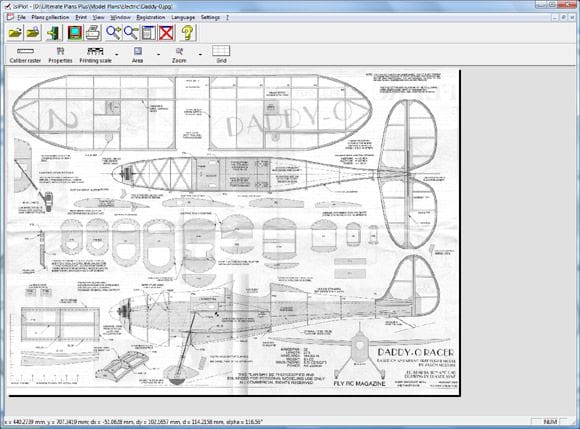Screen dimensions: 580x429
Task: Open the Plans collection menu
Action: point(50,17)
